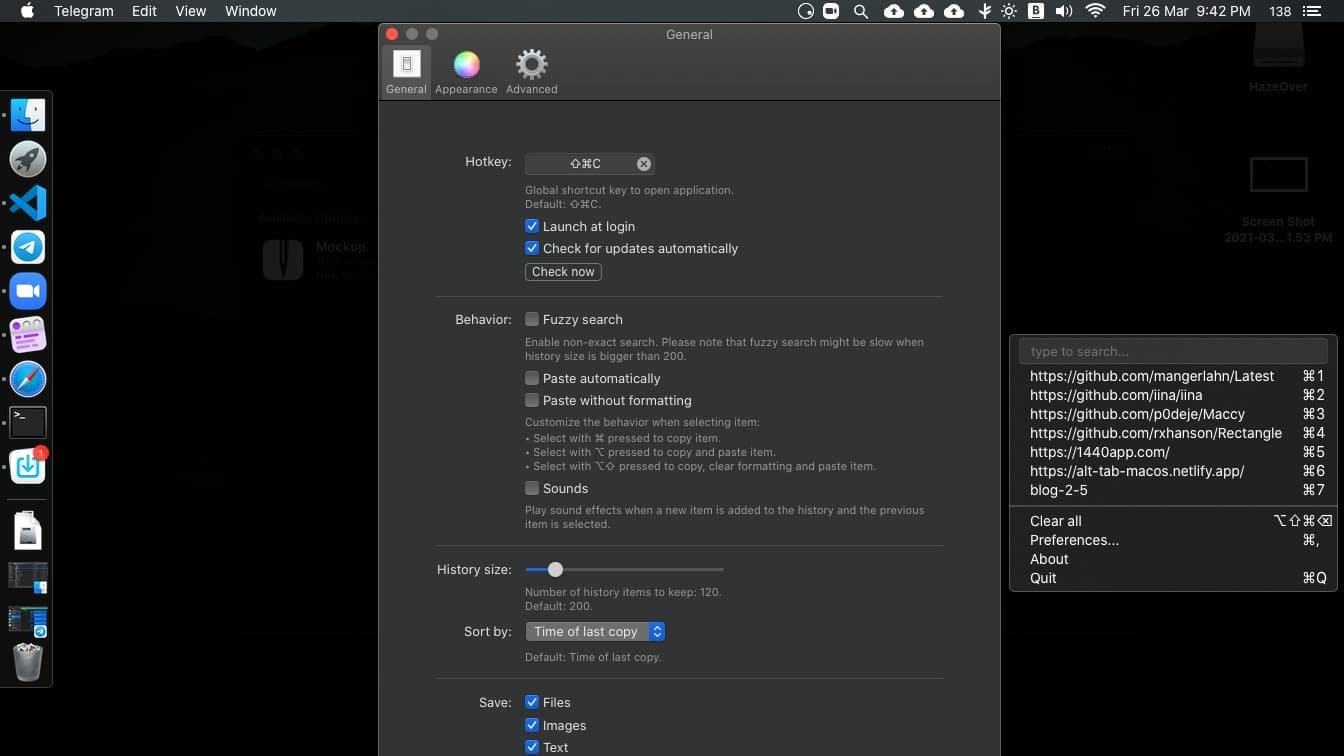Open Telegram from the Dock

(28, 247)
